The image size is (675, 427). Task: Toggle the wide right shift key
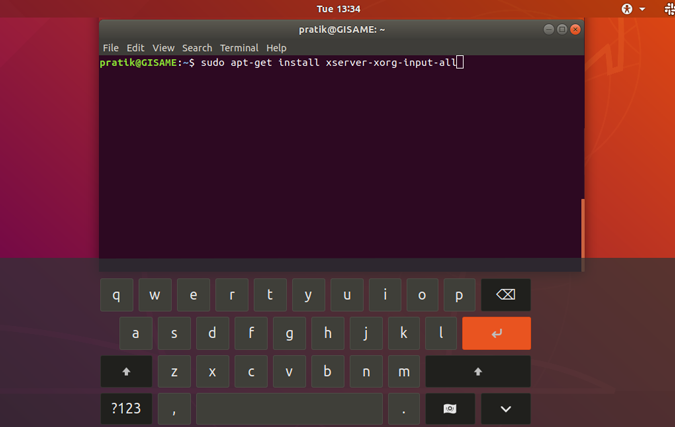pyautogui.click(x=478, y=371)
